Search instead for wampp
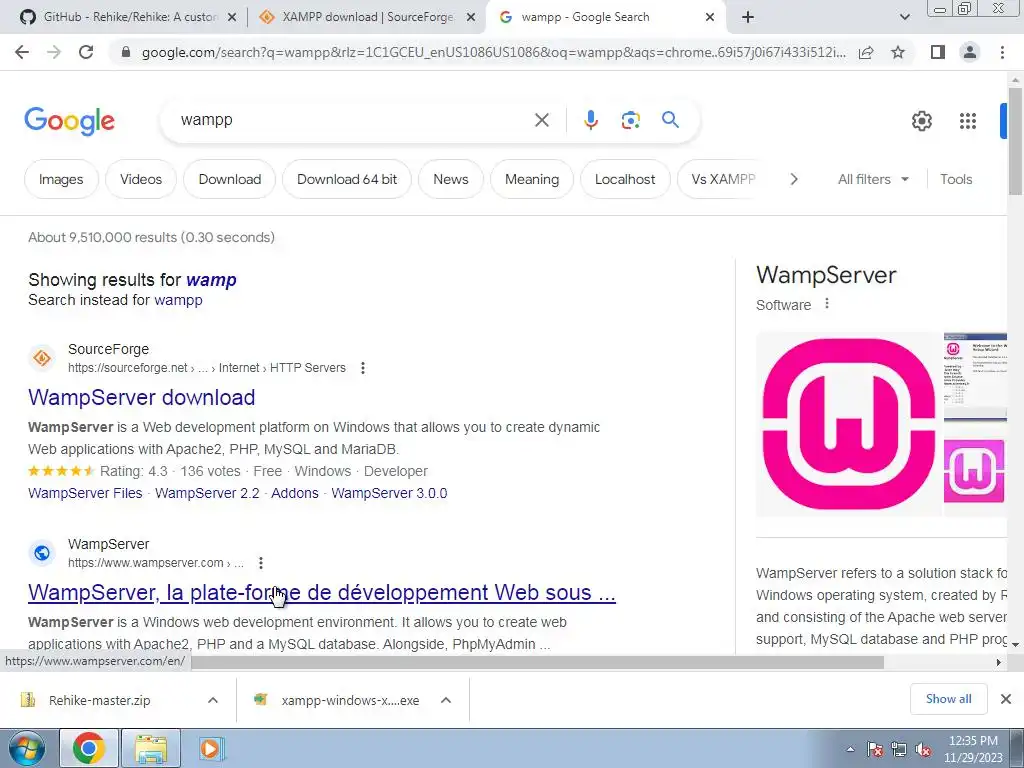The image size is (1024, 768). [x=178, y=300]
